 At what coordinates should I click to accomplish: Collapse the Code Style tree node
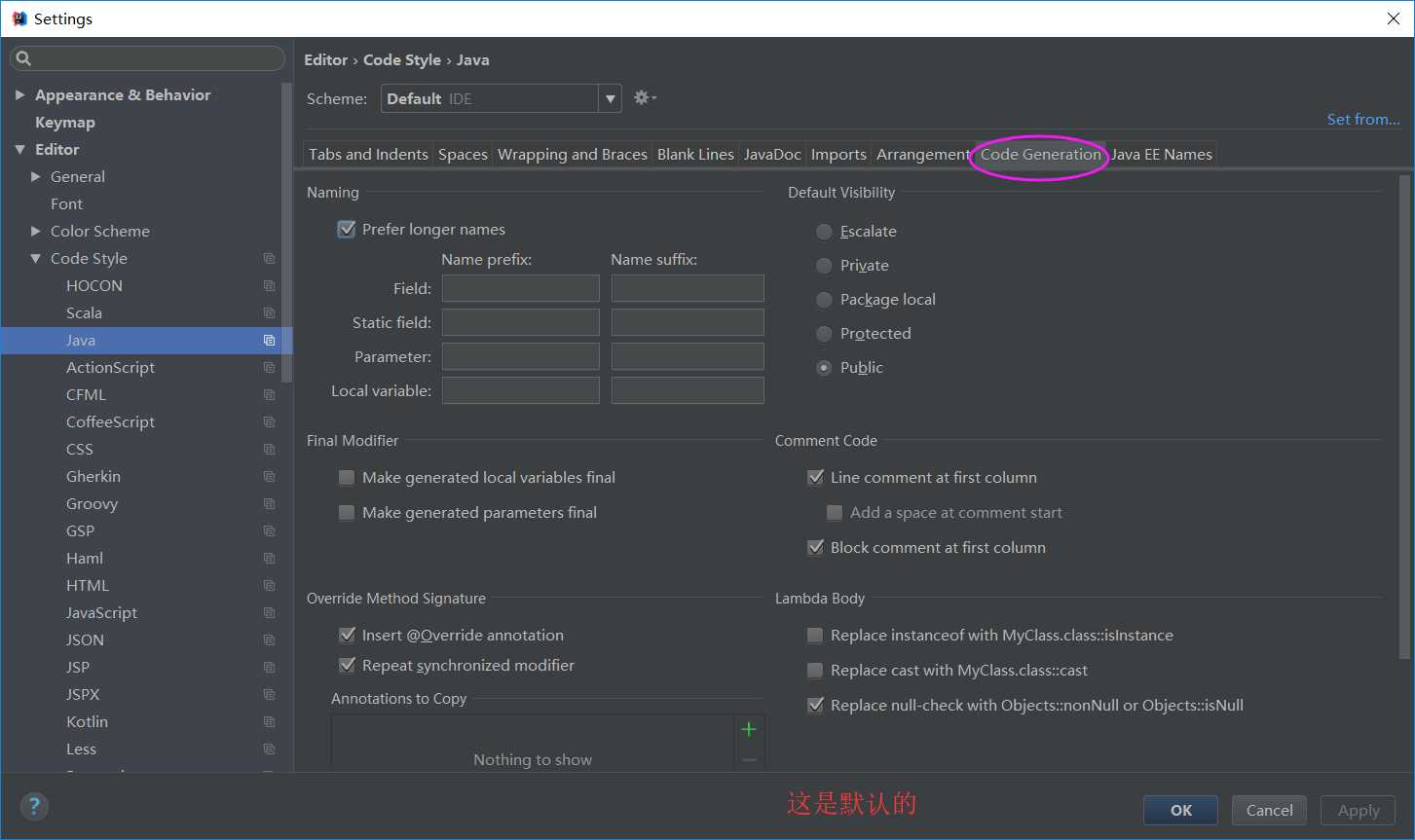click(x=36, y=258)
